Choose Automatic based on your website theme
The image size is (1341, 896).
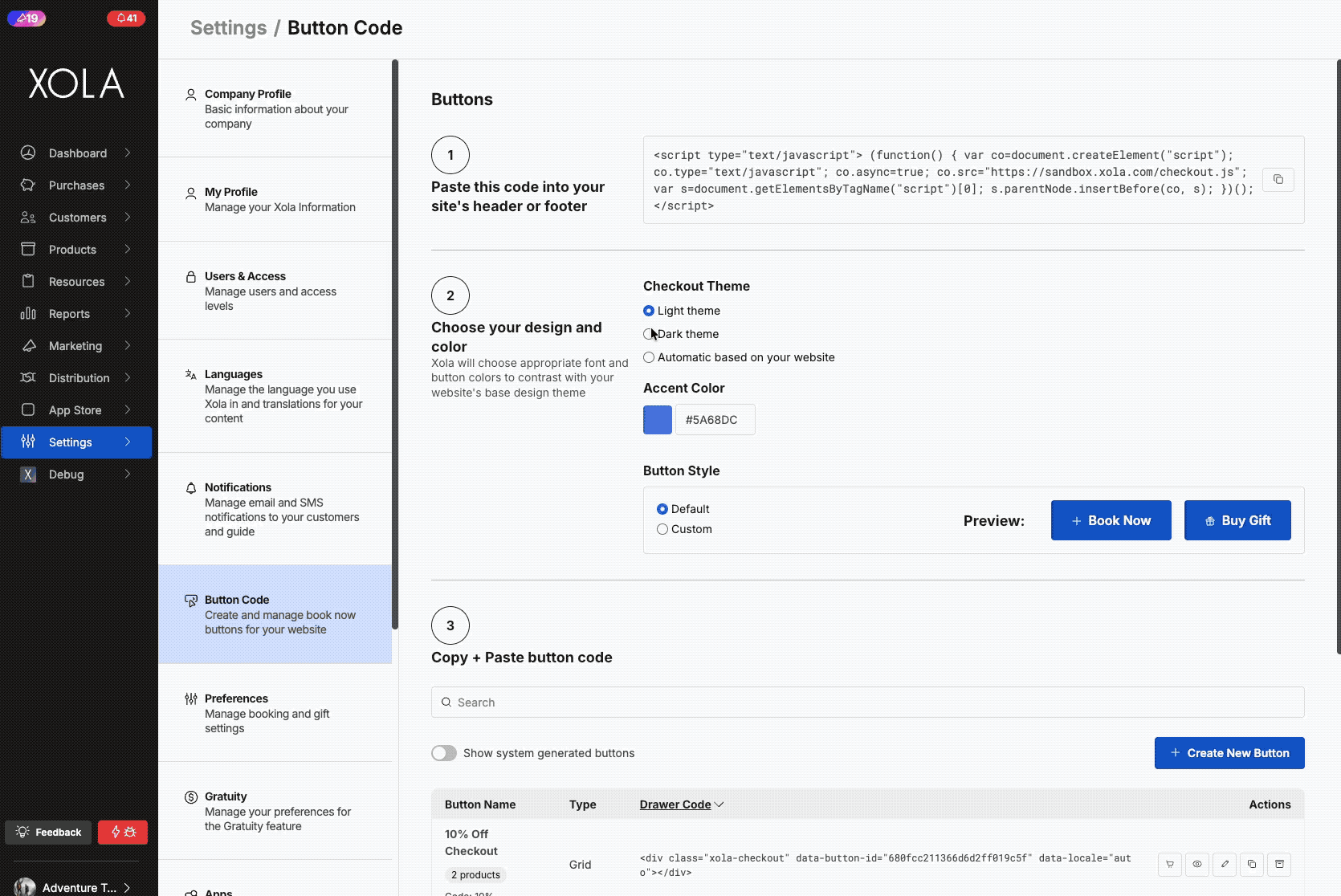tap(649, 357)
